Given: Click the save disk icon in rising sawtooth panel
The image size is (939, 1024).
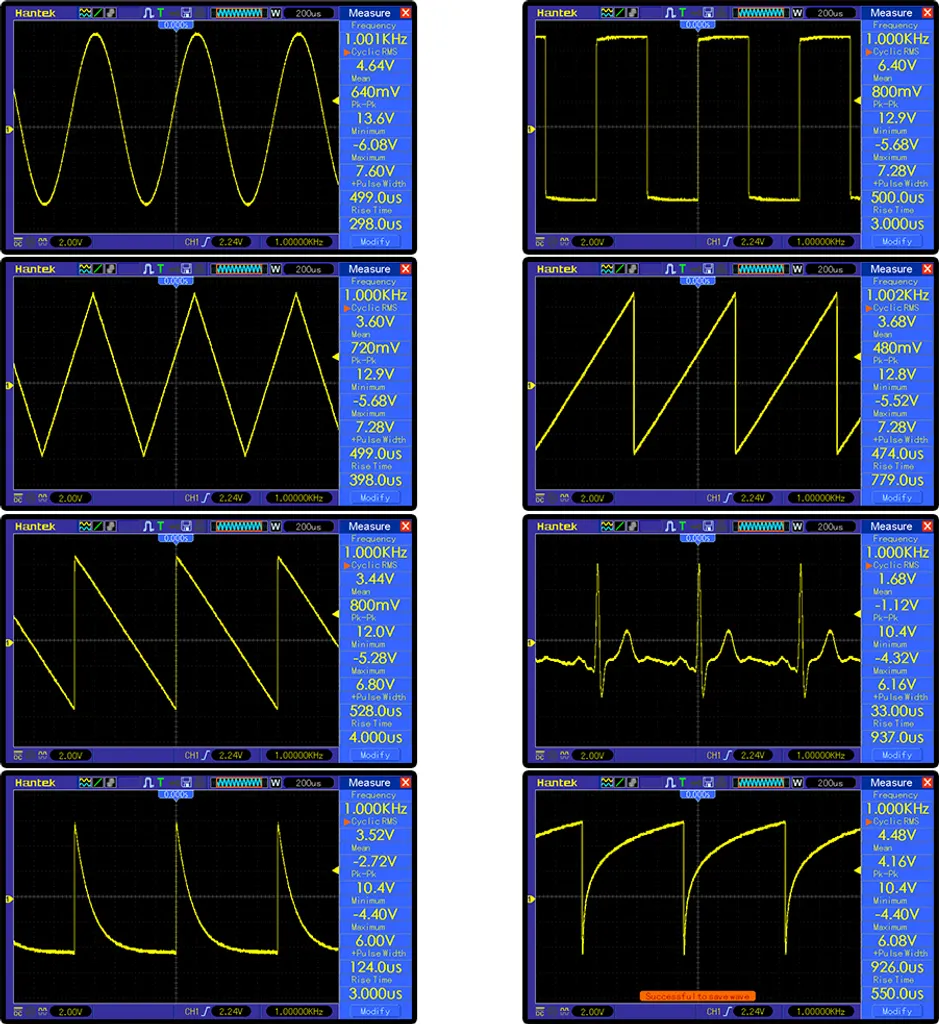Looking at the screenshot, I should click(x=708, y=269).
